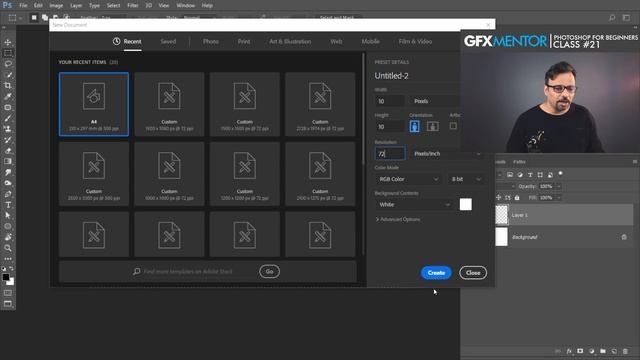Toggle lock position in Layers panel
Viewport: 640px width, 360px height.
pos(499,198)
